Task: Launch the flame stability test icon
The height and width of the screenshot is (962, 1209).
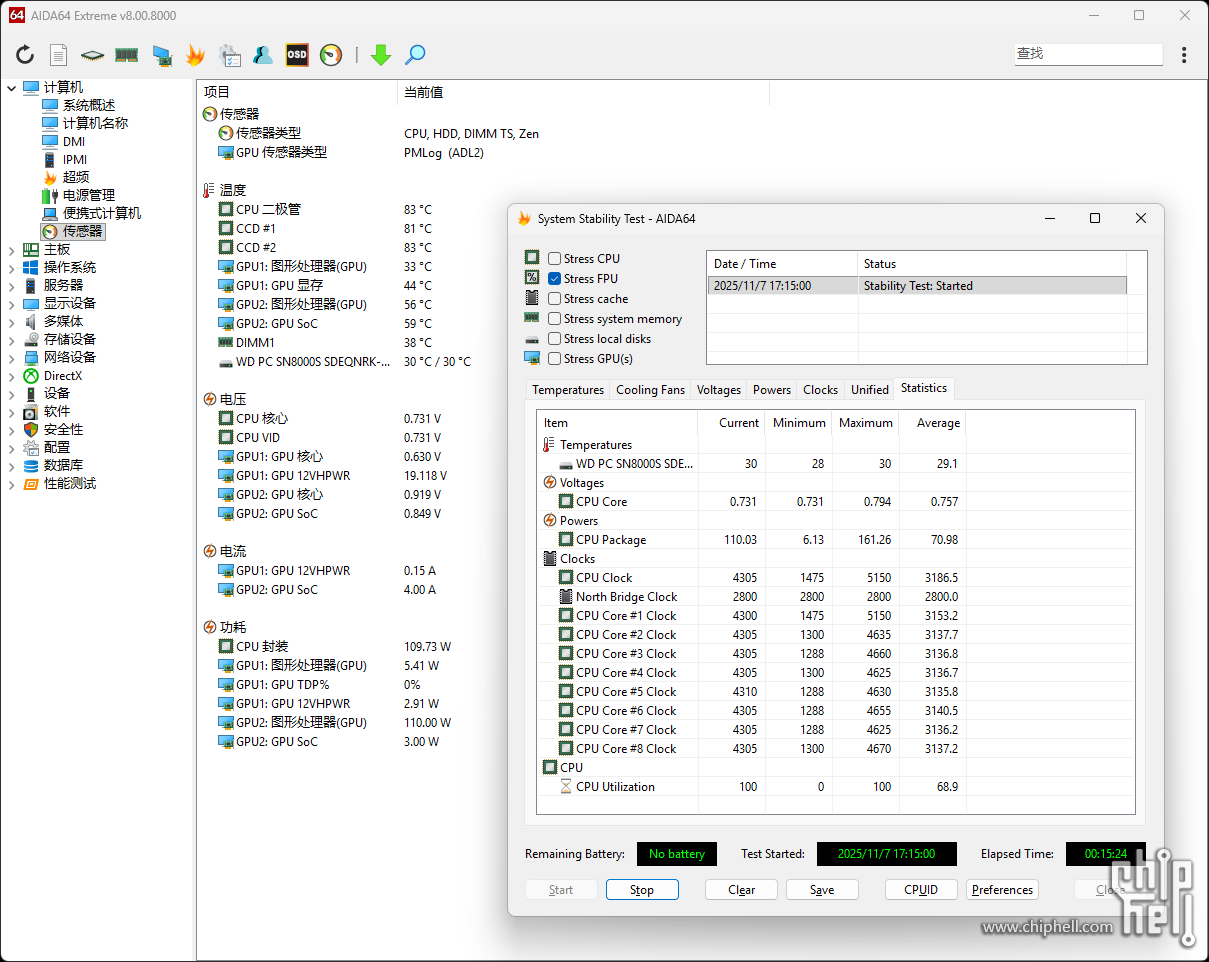Action: pyautogui.click(x=195, y=55)
